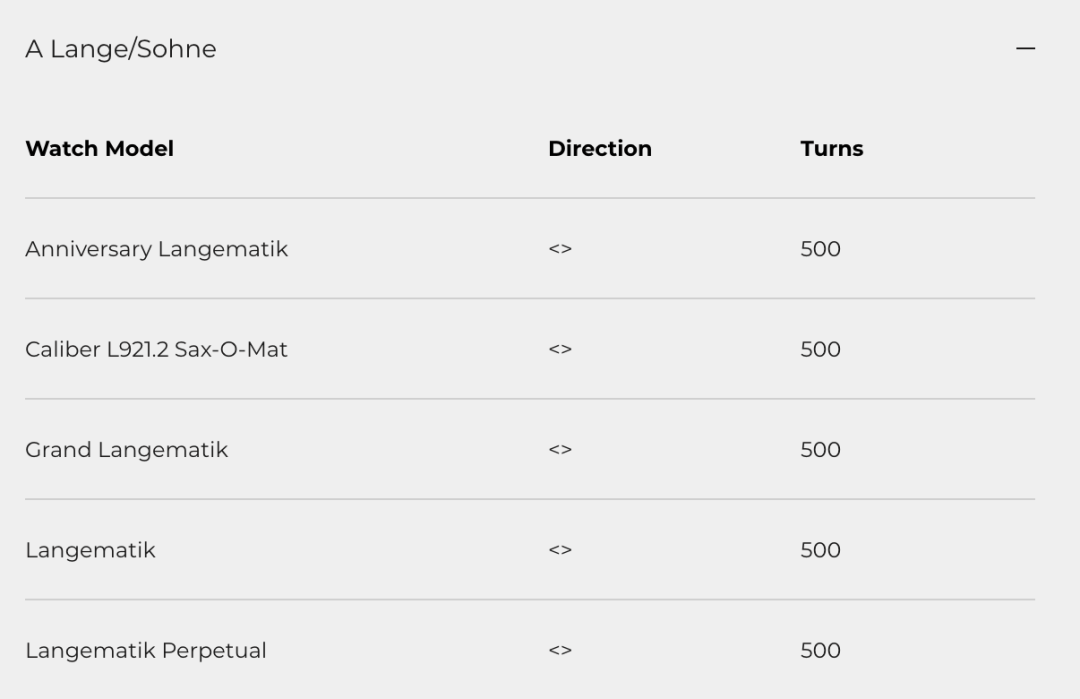The width and height of the screenshot is (1080, 699).
Task: Click the Direction column header
Action: pyautogui.click(x=600, y=149)
